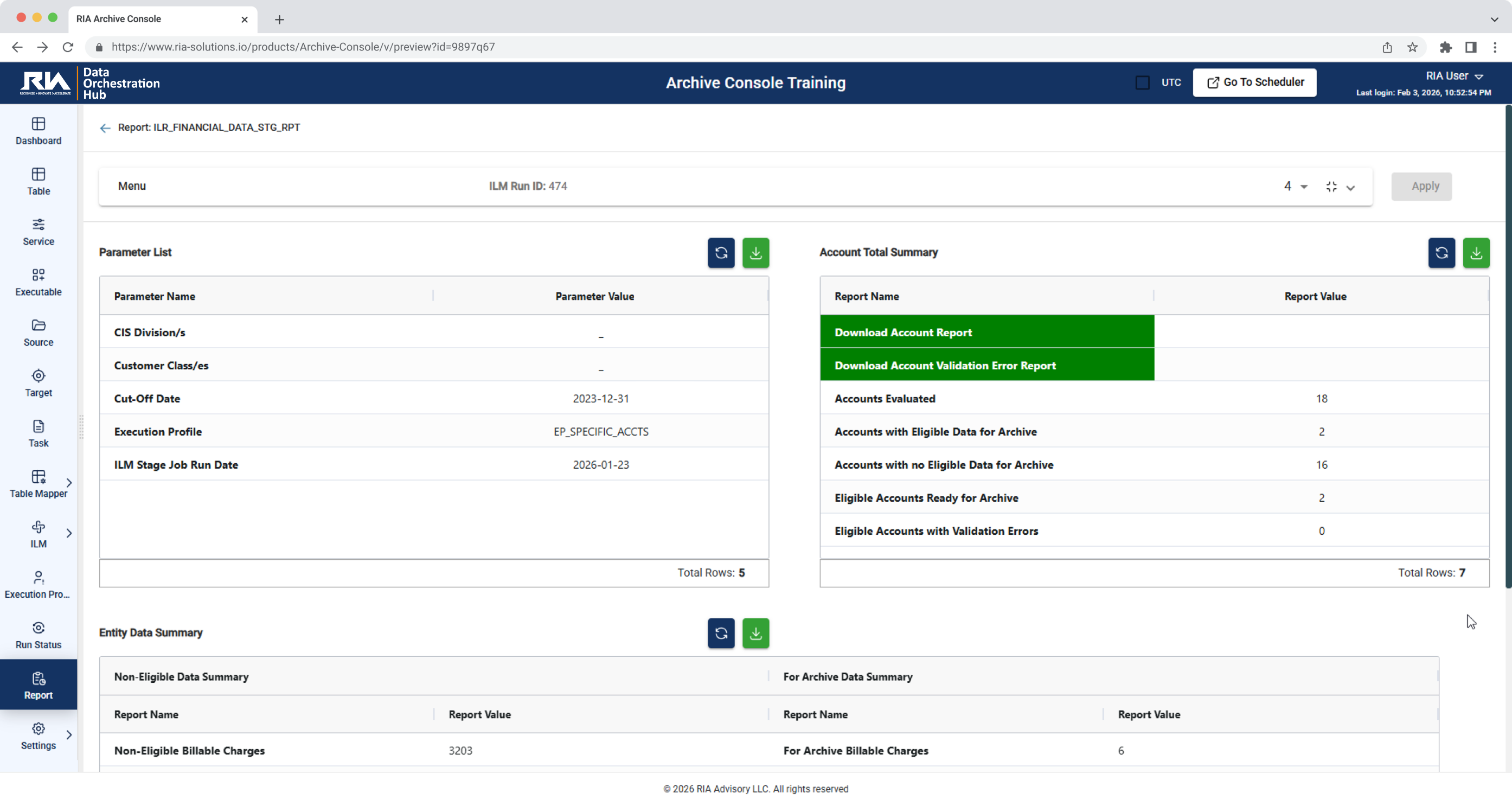Screen dimensions: 1512x806
Task: Download the Account Total Summary table
Action: click(x=1476, y=253)
